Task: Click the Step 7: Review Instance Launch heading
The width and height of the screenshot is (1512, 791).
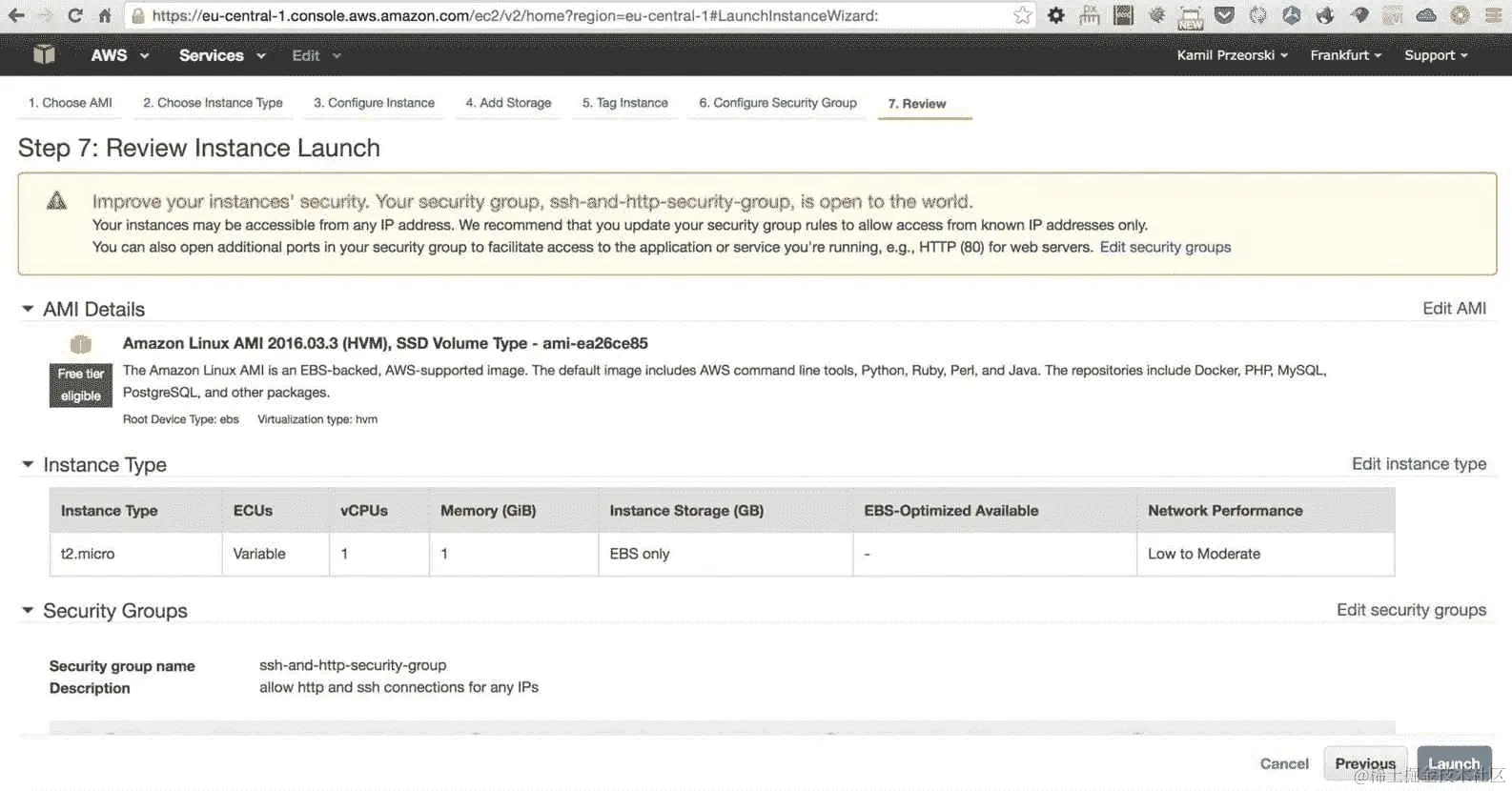Action: (x=199, y=148)
